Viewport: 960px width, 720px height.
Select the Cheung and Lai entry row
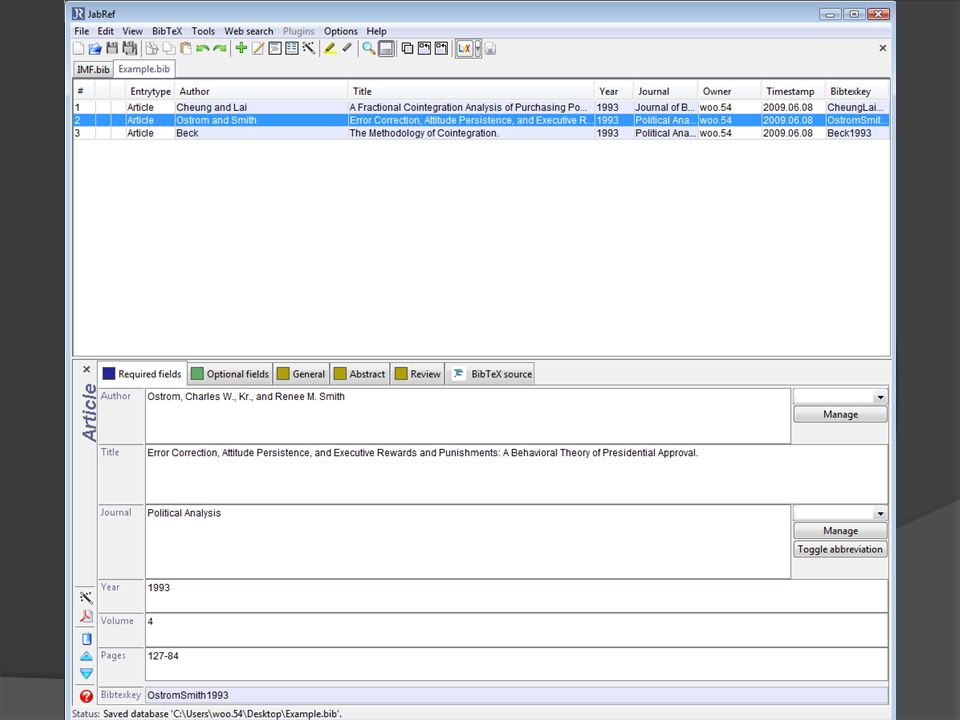481,107
